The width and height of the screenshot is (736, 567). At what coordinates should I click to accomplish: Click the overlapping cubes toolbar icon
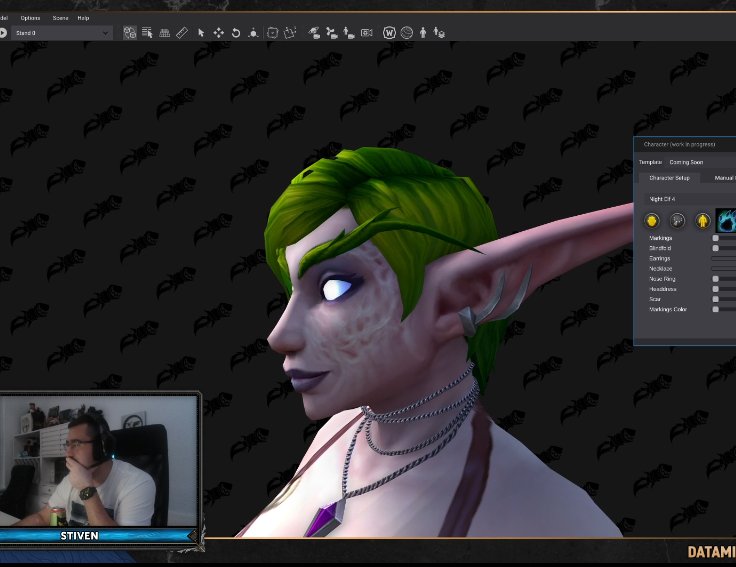coord(130,33)
